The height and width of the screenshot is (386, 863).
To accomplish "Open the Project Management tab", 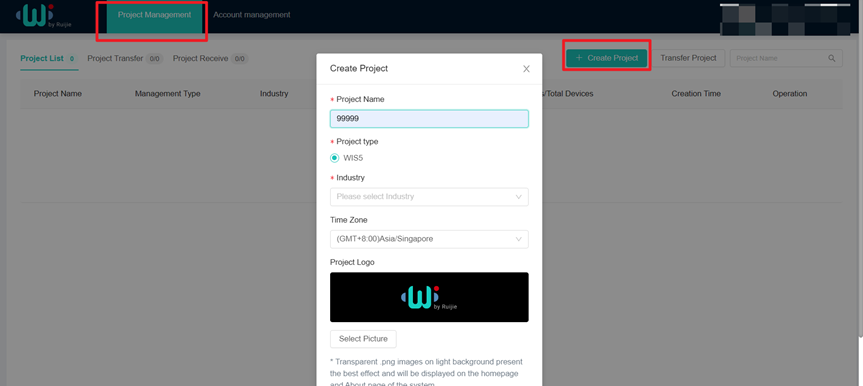I will (x=154, y=15).
